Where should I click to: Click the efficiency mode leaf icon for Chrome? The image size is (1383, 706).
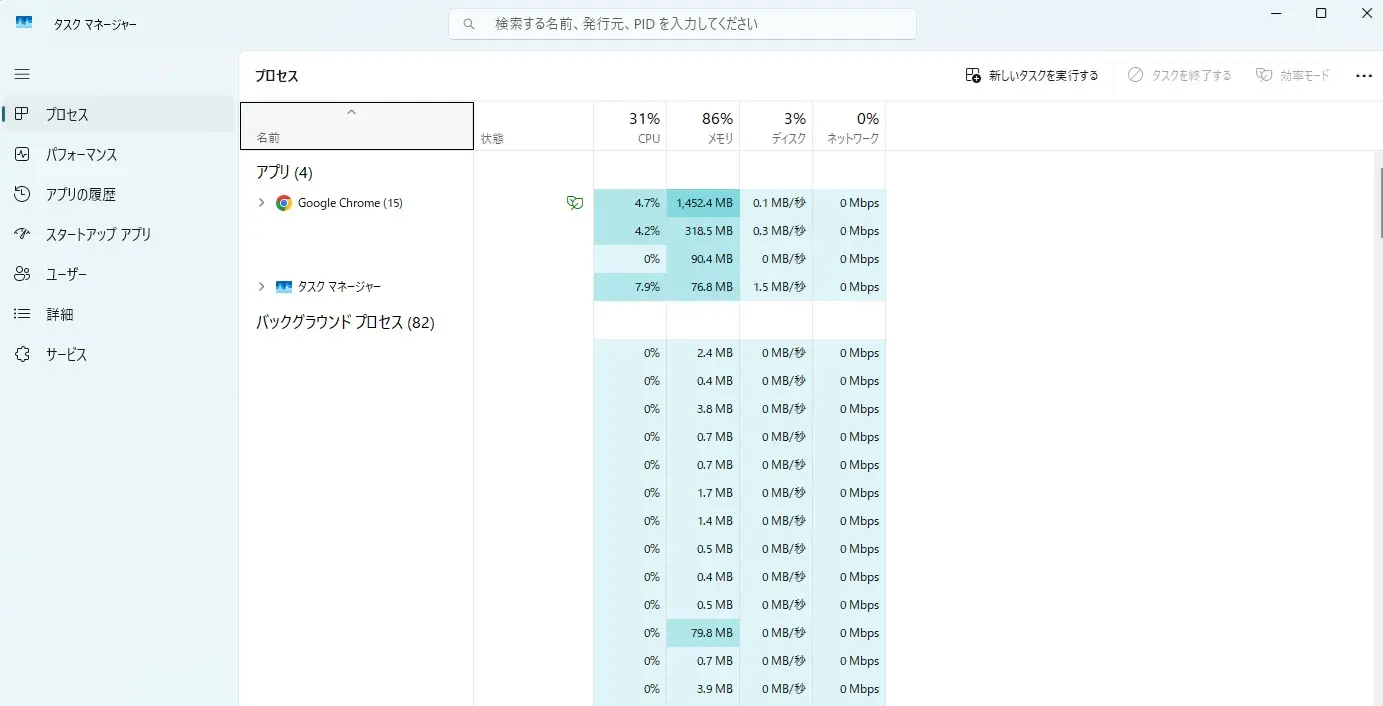tap(574, 203)
